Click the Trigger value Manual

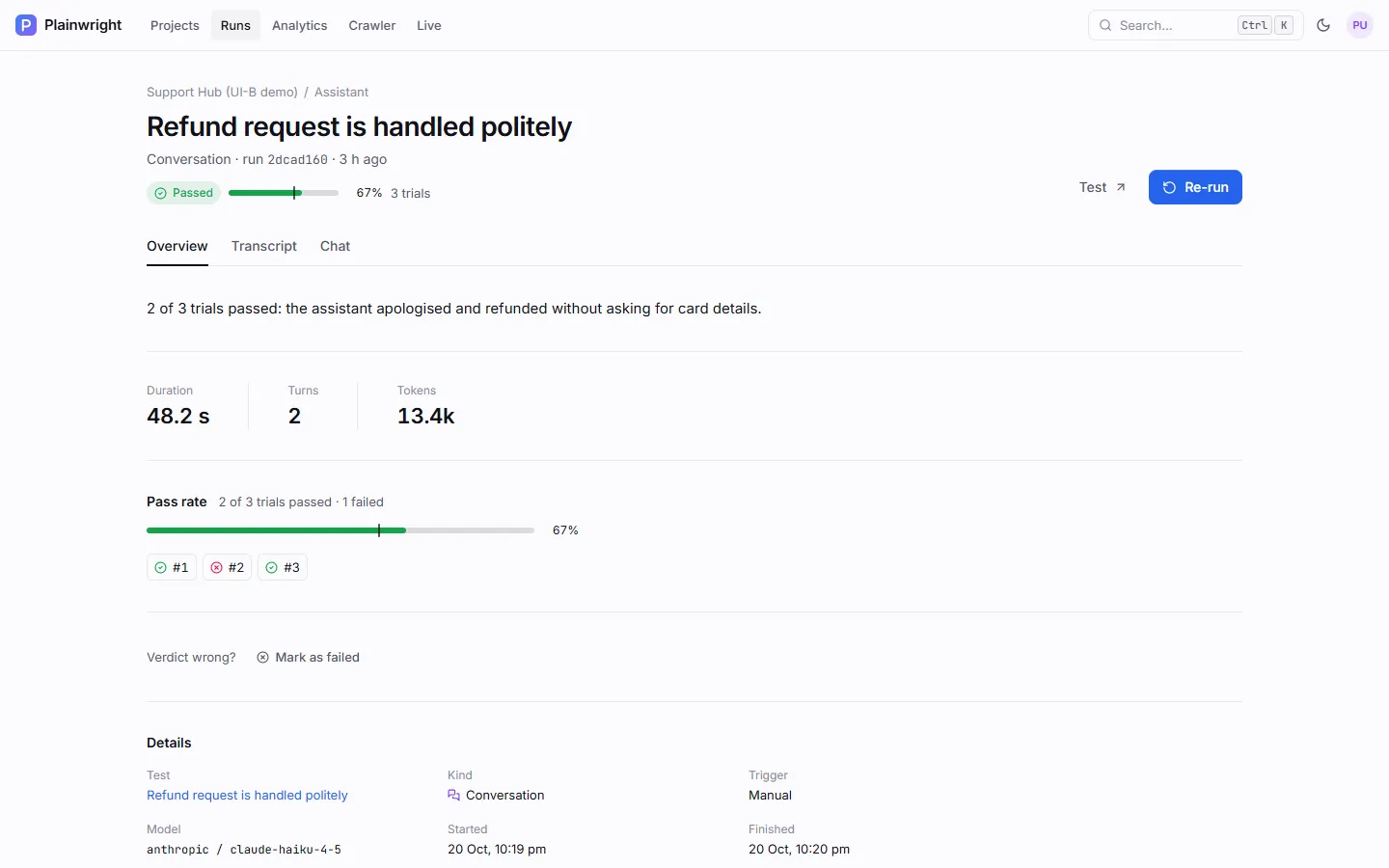tap(770, 796)
